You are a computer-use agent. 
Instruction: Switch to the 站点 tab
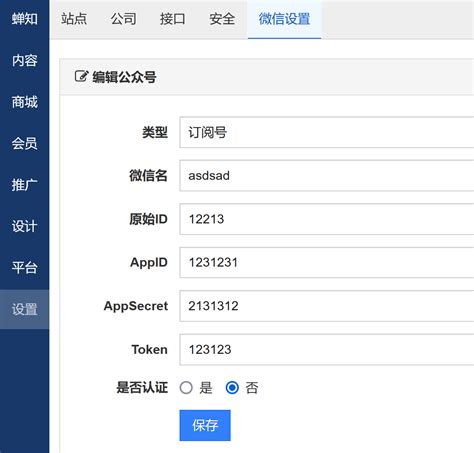tap(74, 19)
